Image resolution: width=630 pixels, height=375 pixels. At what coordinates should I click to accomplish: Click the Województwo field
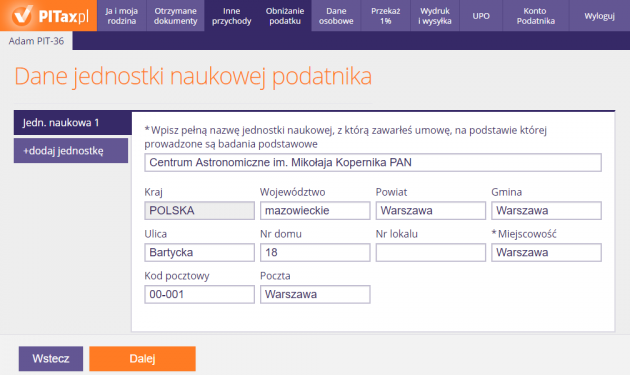point(315,211)
